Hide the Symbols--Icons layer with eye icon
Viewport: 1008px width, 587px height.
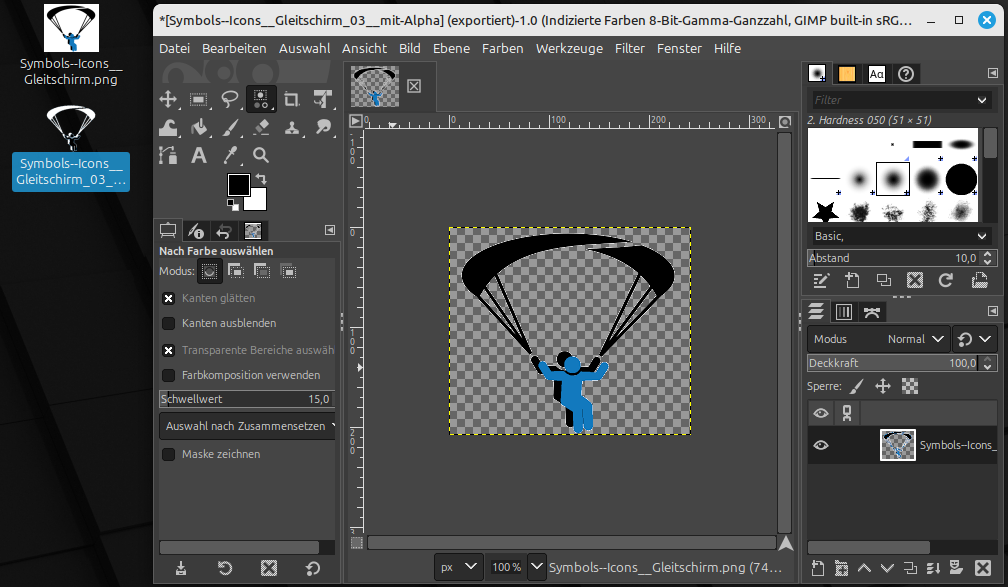click(x=821, y=445)
